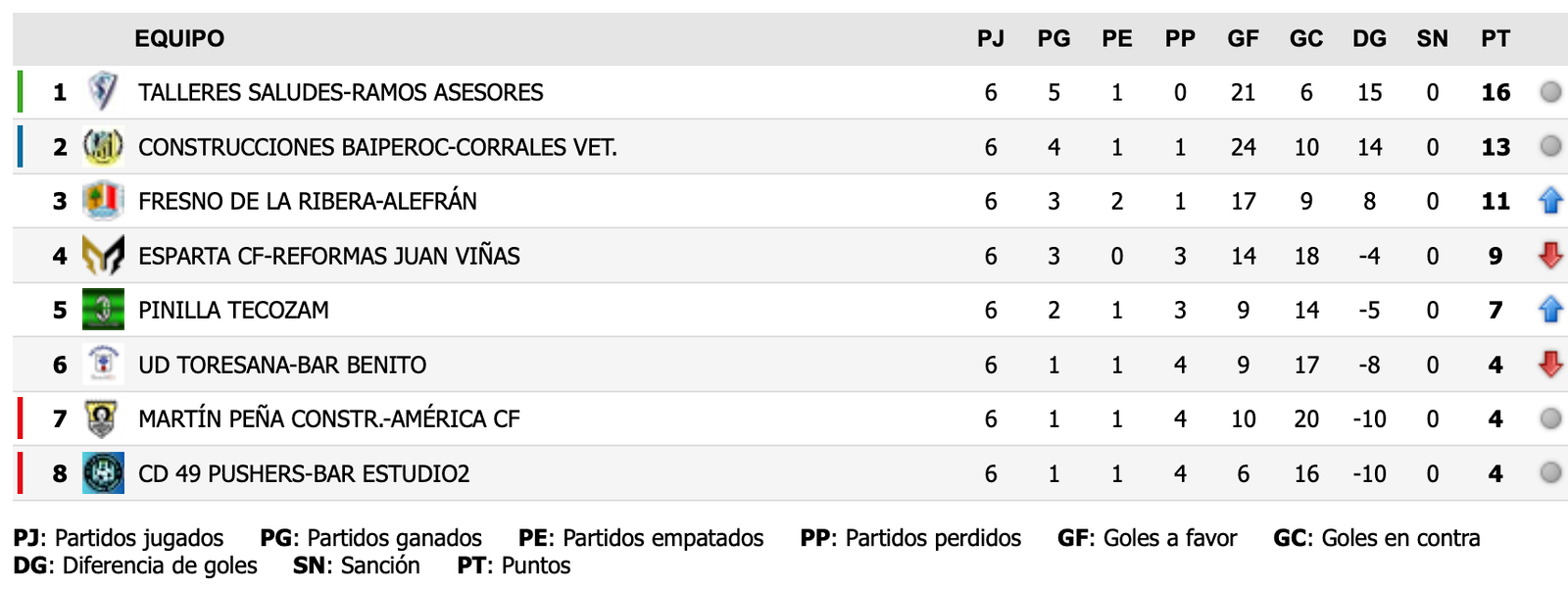Click the red down arrow for UD Toresana
Screen dimensions: 1568x589
(x=1550, y=365)
